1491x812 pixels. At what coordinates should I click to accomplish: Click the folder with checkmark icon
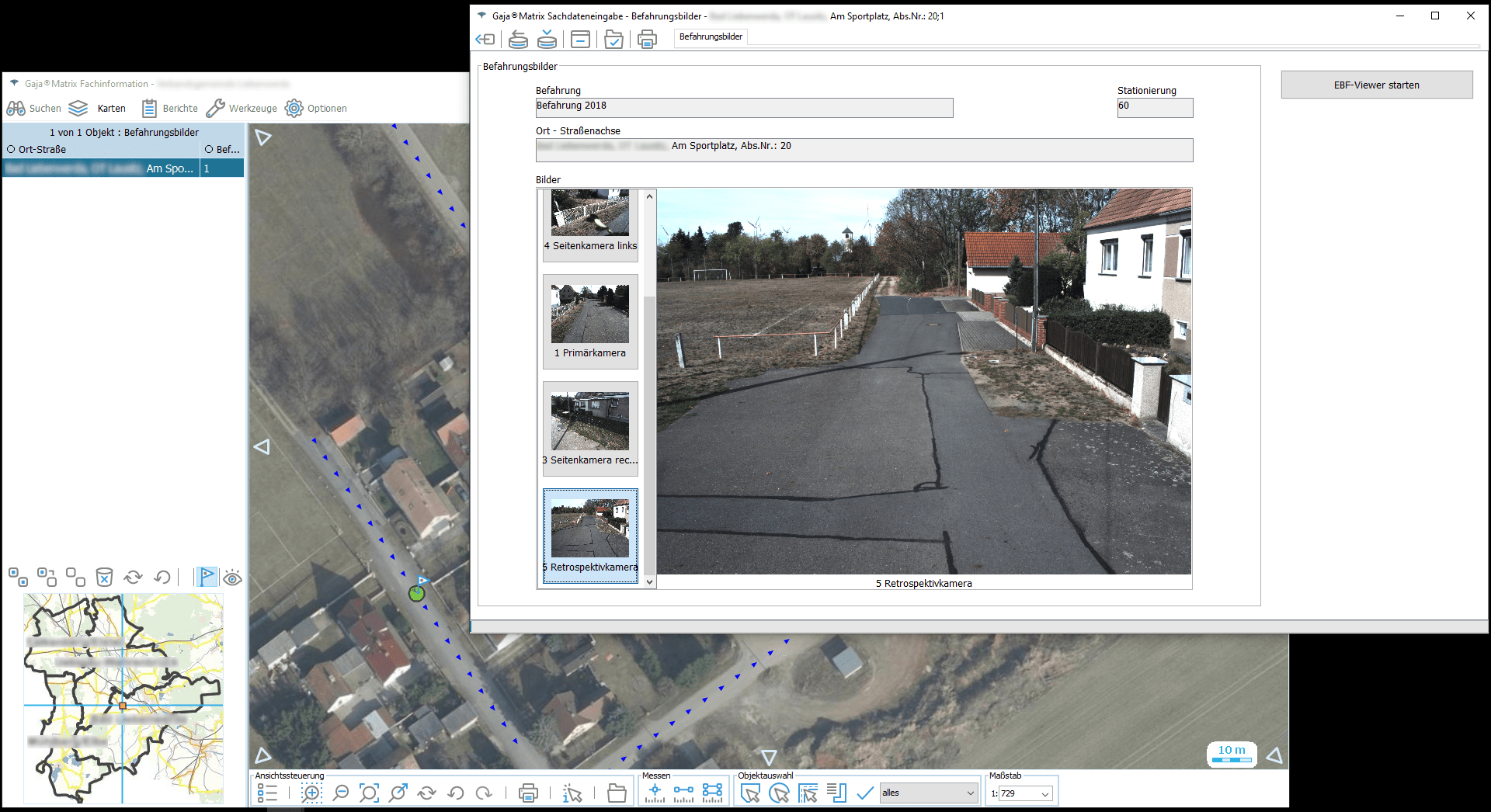click(613, 39)
